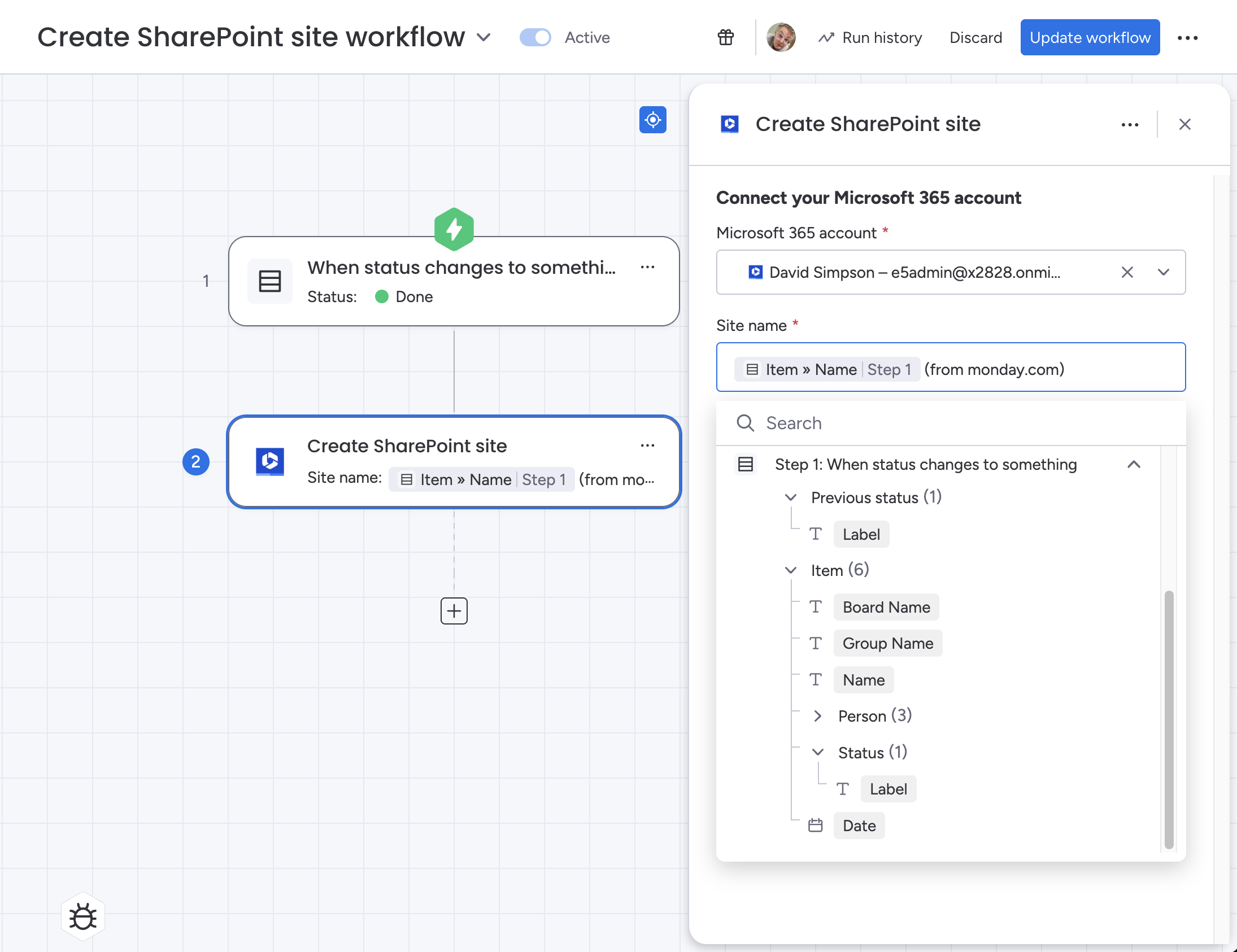Open Run history
Viewport: 1237px width, 952px height.
pos(870,37)
